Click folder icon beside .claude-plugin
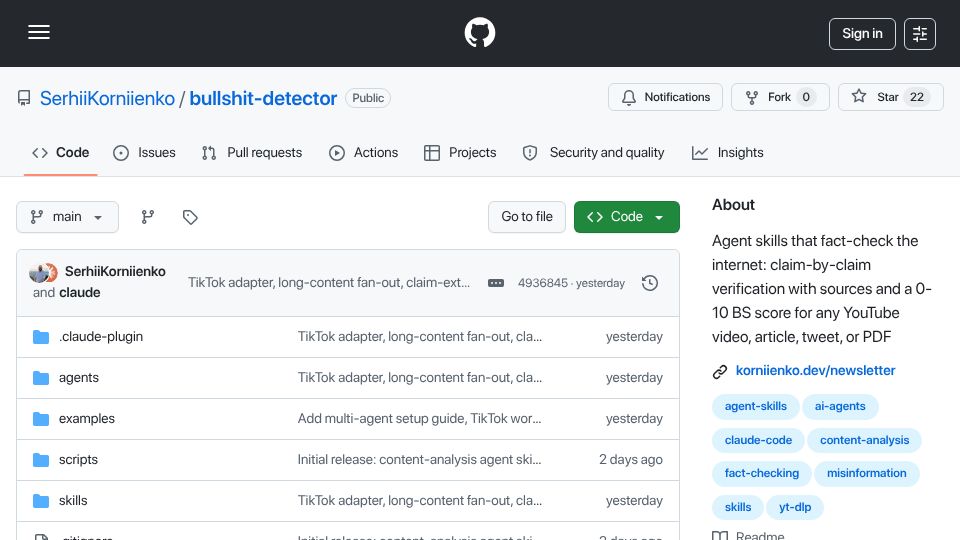This screenshot has width=960, height=540. (x=41, y=337)
